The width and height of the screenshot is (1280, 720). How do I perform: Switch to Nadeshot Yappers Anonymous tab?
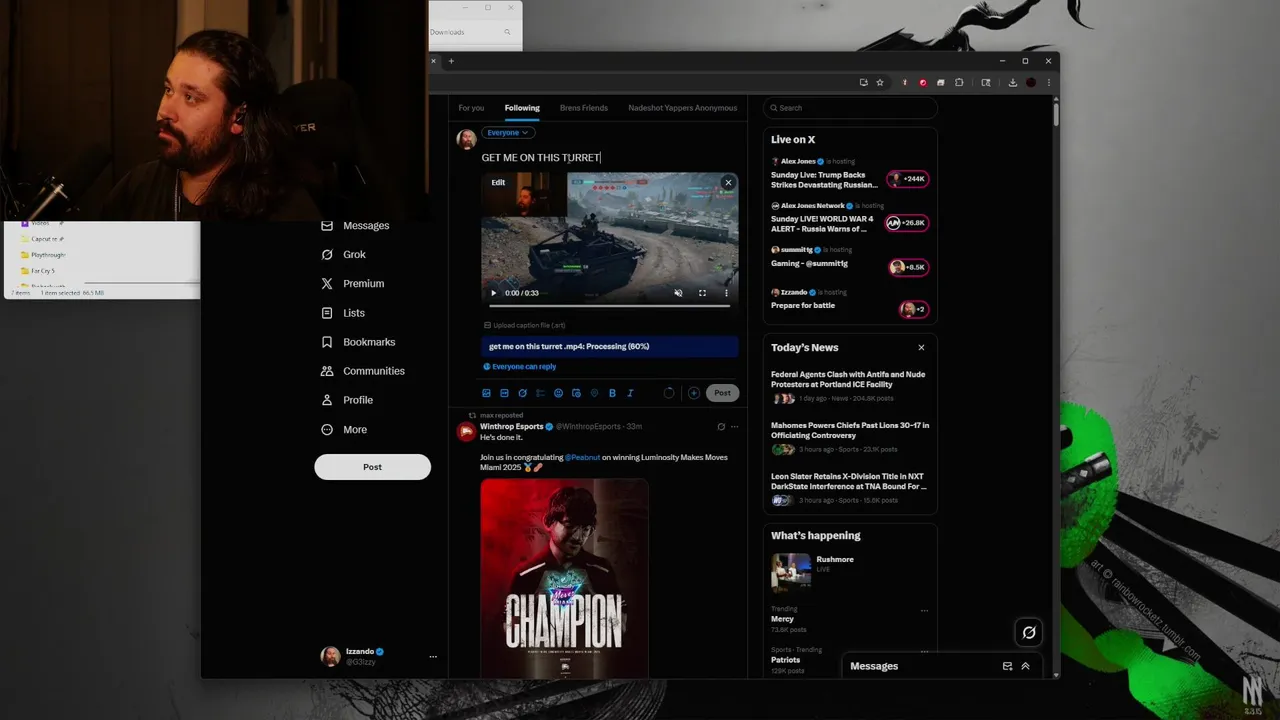(683, 108)
